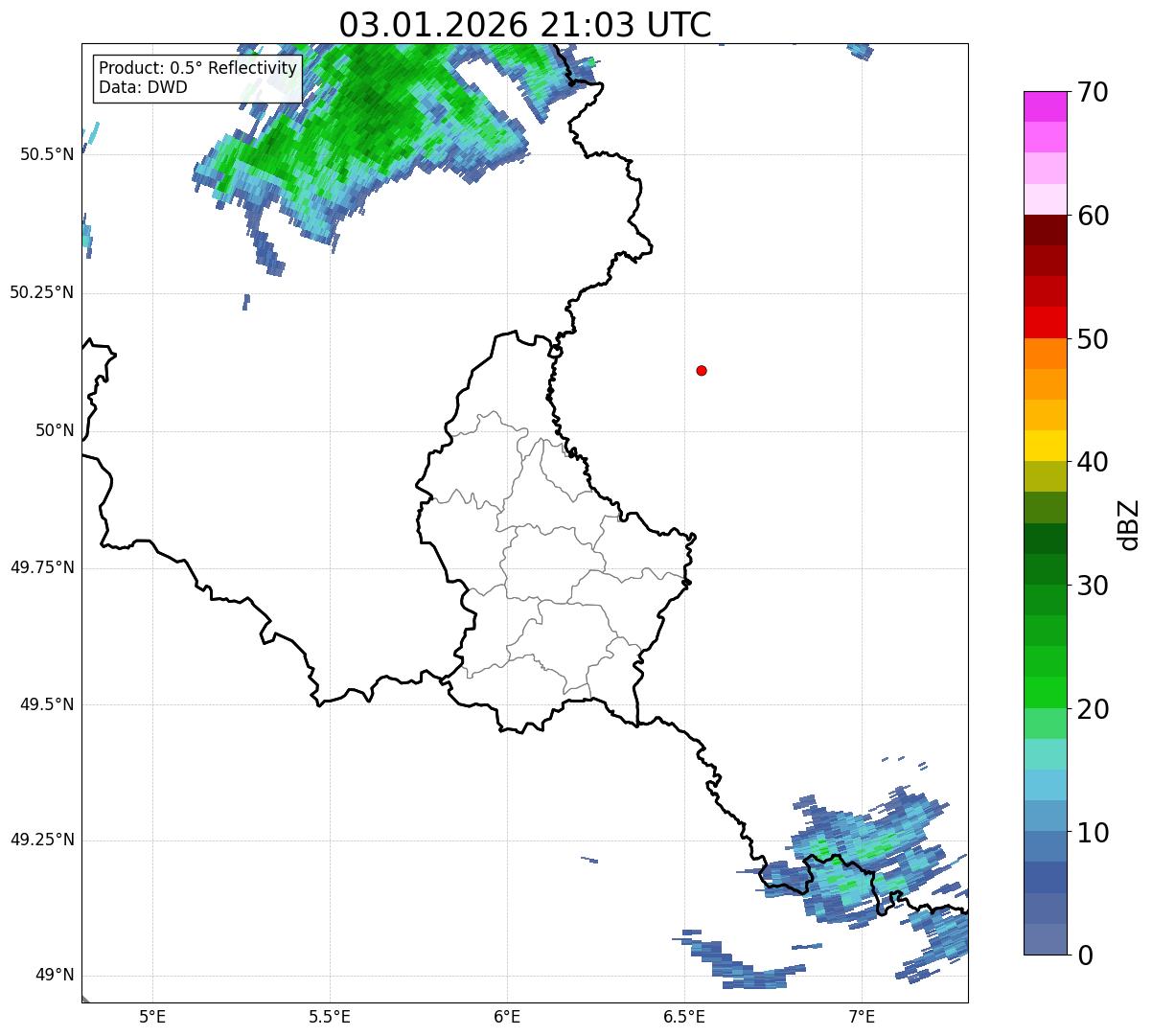Screen dimensions: 1152x1036
Task: Click the 50.5°N latitude label
Action: (x=47, y=154)
